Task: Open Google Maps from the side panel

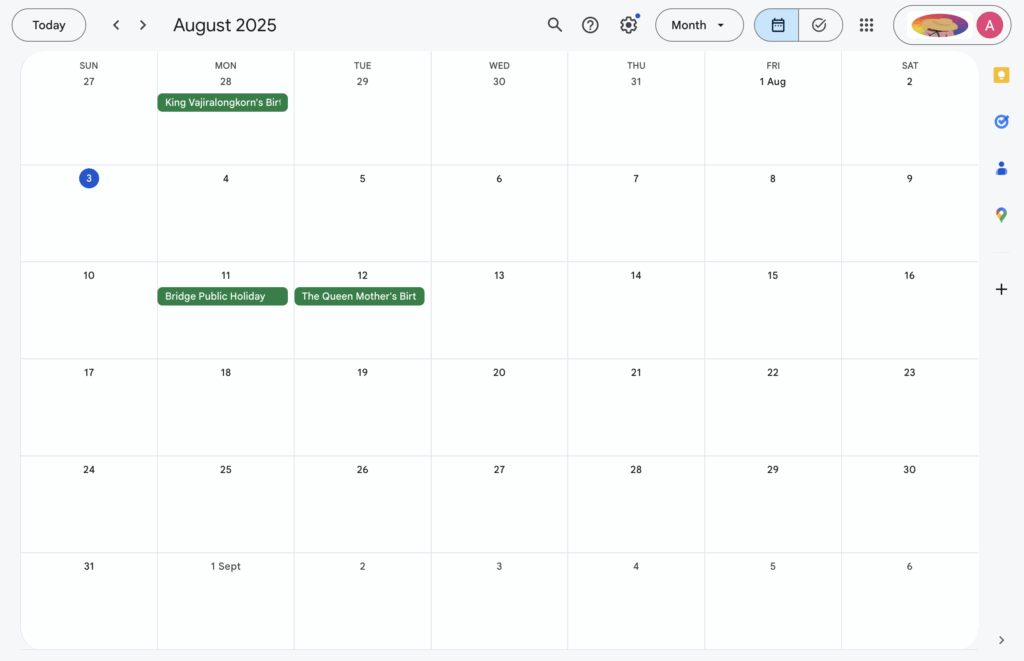Action: coord(1001,214)
